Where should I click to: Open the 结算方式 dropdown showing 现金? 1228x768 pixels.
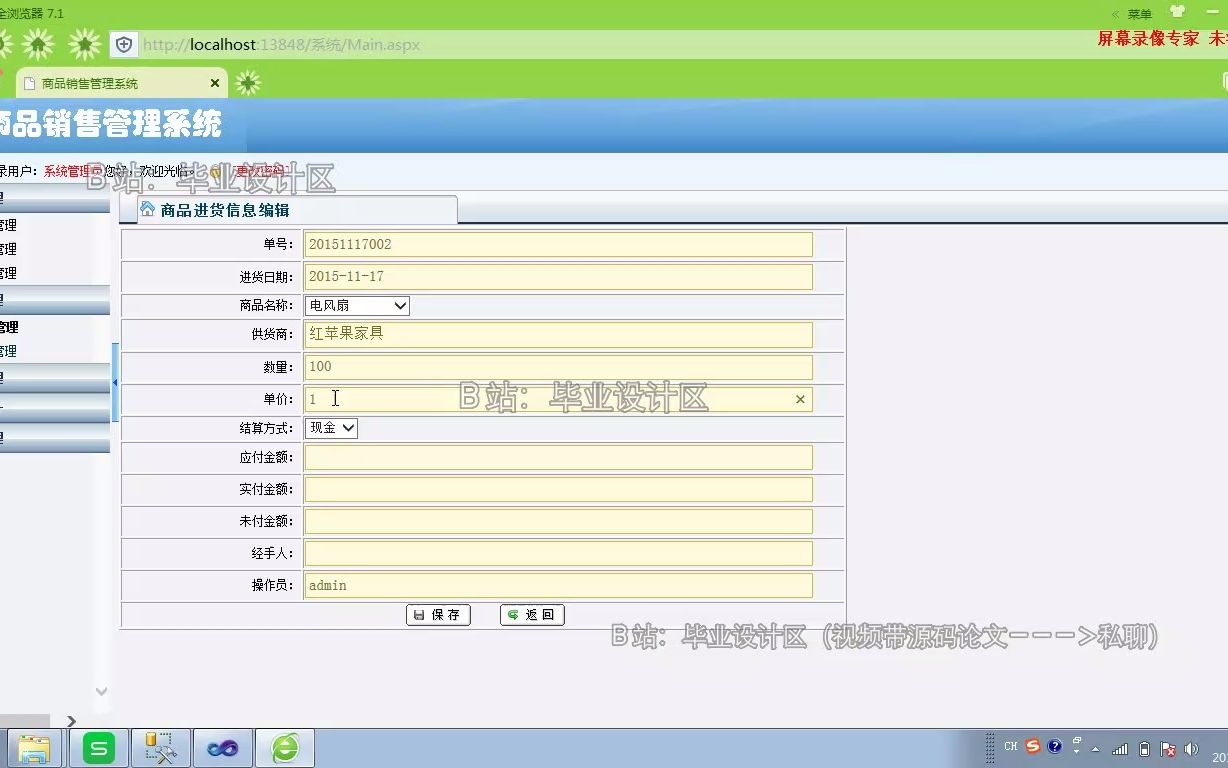[x=343, y=428]
